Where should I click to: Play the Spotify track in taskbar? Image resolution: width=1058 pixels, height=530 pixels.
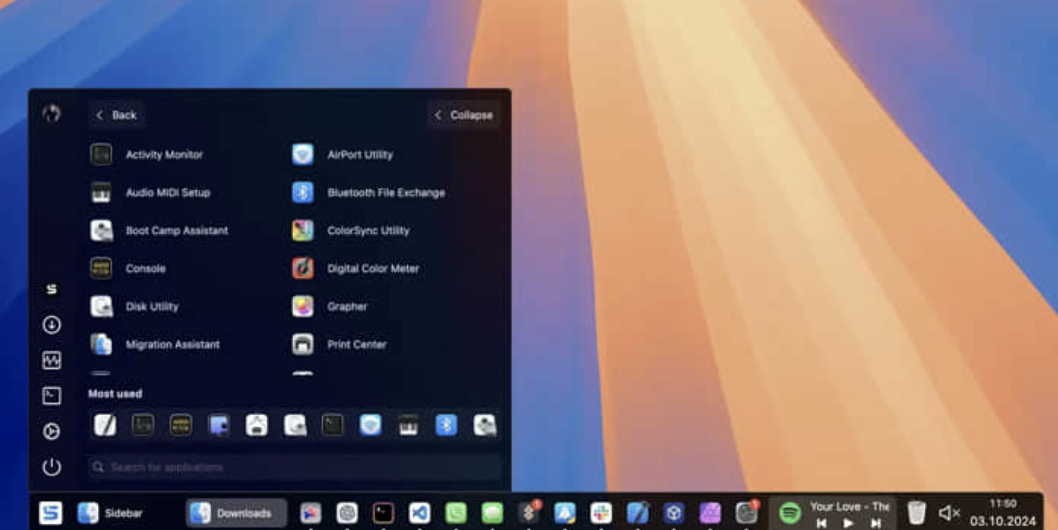click(x=848, y=523)
